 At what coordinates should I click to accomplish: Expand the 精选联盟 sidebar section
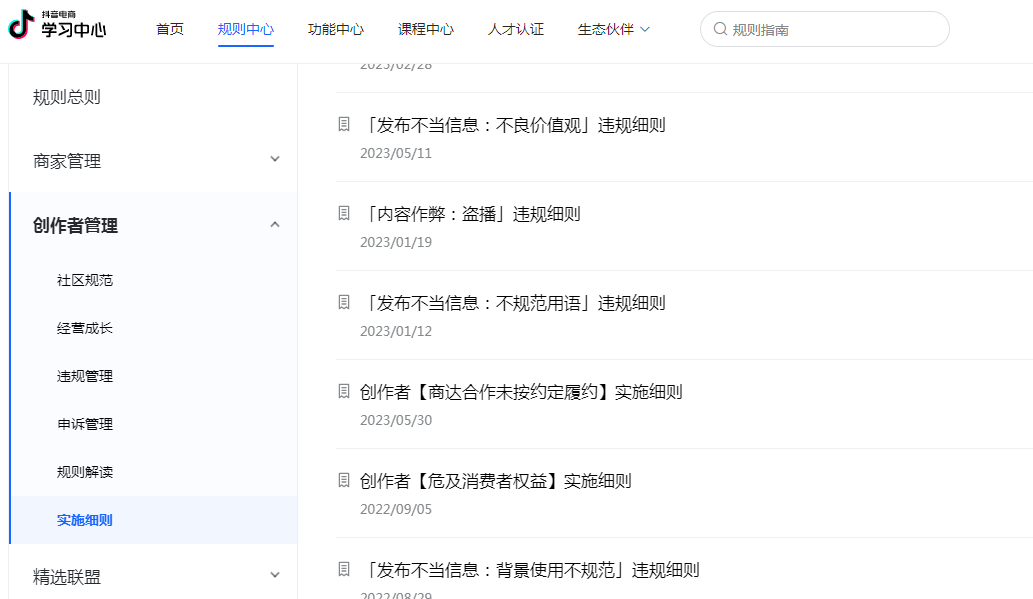point(275,575)
